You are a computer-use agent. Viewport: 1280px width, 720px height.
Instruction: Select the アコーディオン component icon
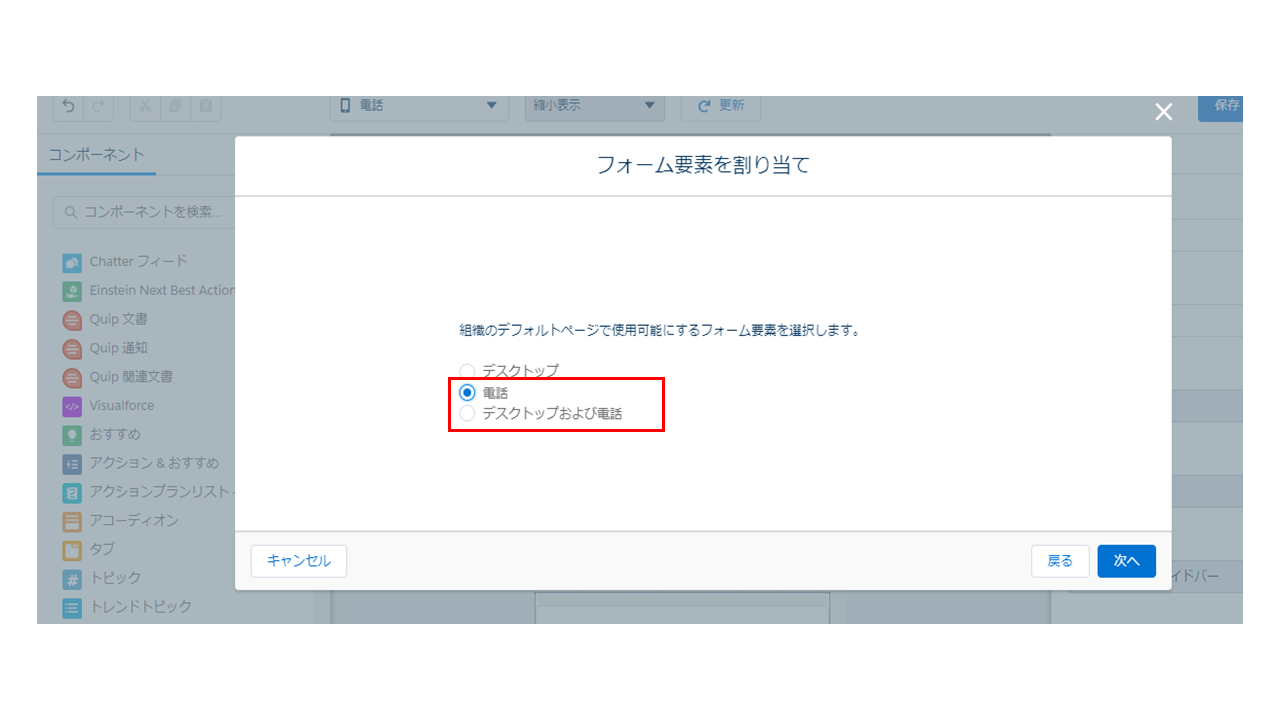coord(72,521)
